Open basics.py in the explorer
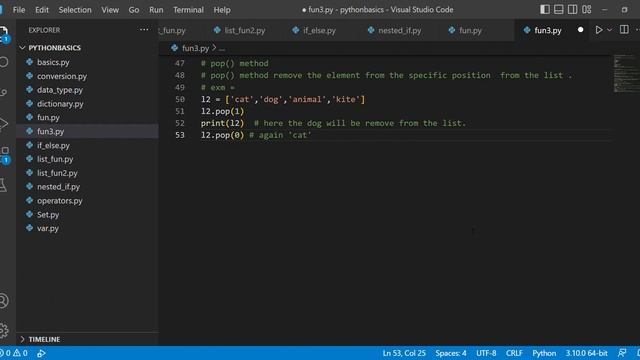Image resolution: width=640 pixels, height=360 pixels. point(53,62)
